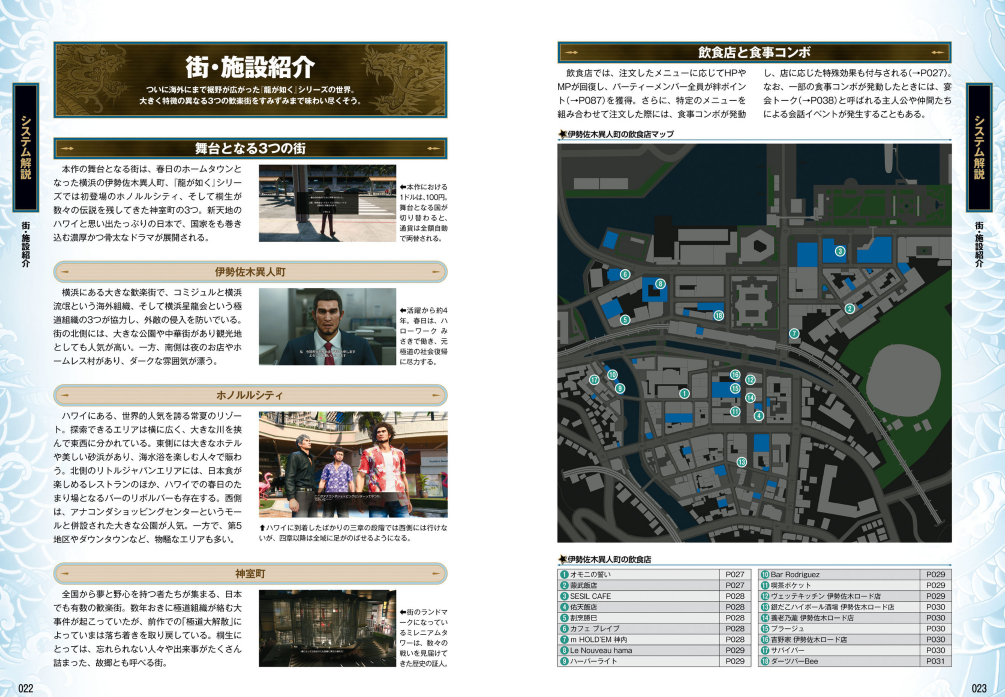Click map marker number 5

tap(625, 319)
